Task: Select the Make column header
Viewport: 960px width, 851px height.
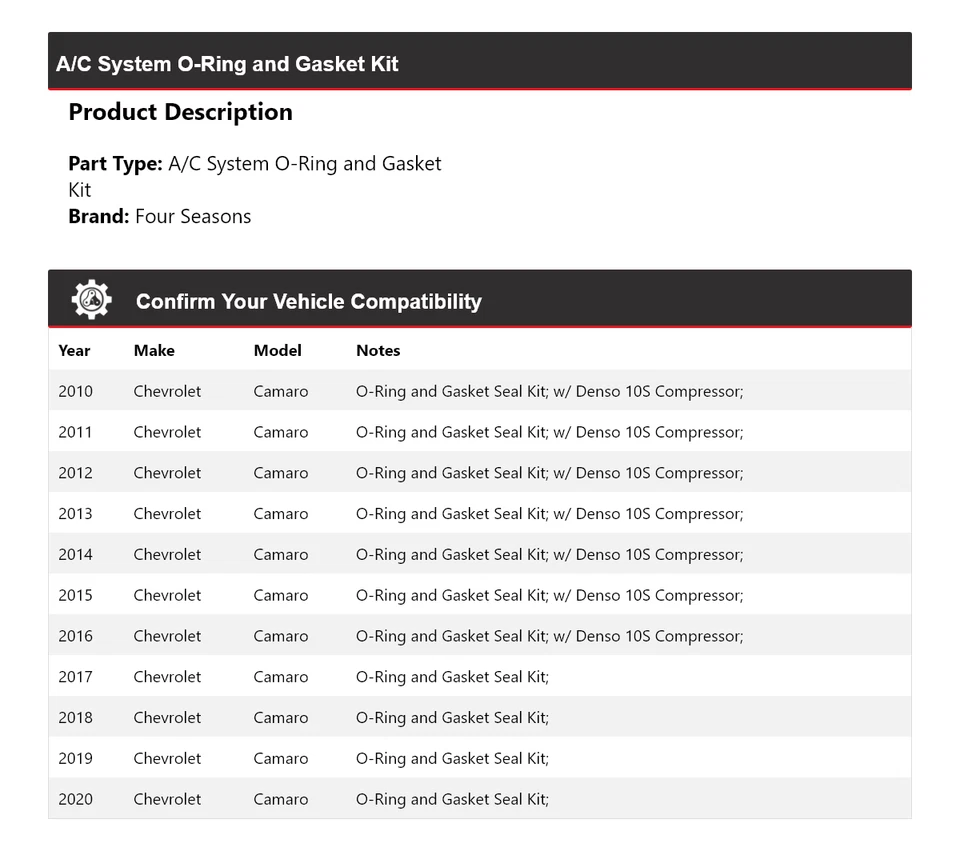Action: (154, 351)
